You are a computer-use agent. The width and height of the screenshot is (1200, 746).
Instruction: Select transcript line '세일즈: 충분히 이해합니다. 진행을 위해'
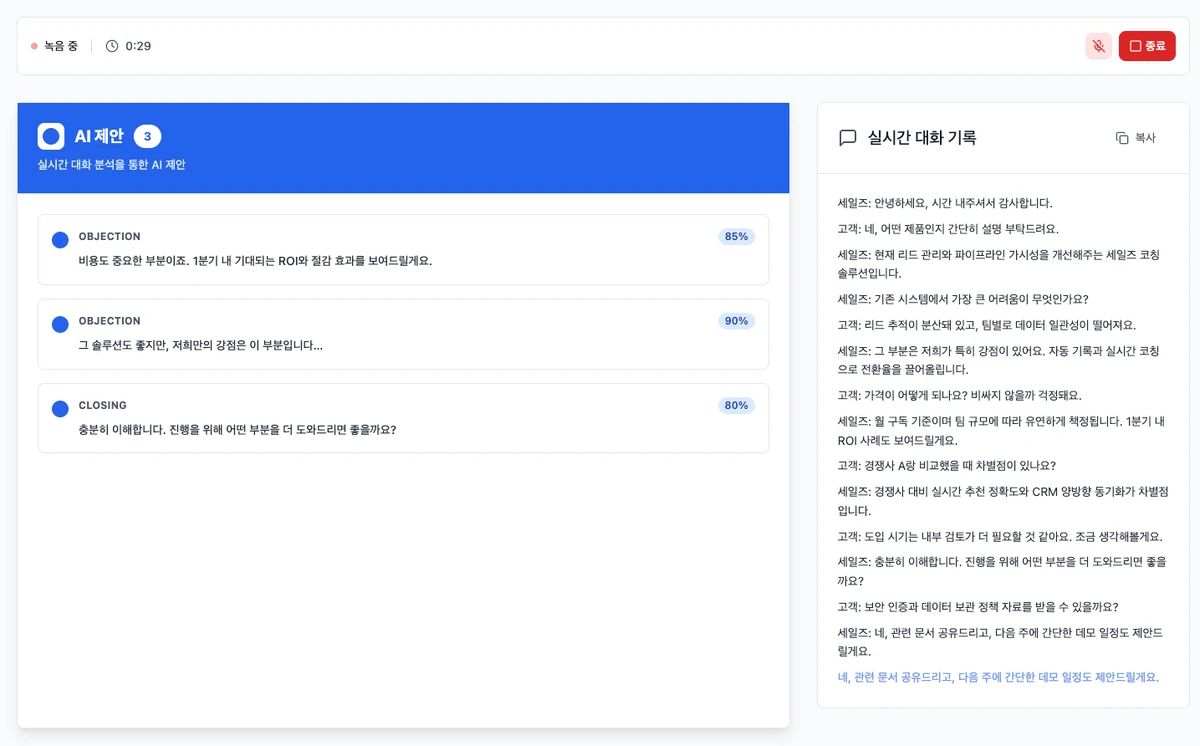pyautogui.click(x=1003, y=571)
